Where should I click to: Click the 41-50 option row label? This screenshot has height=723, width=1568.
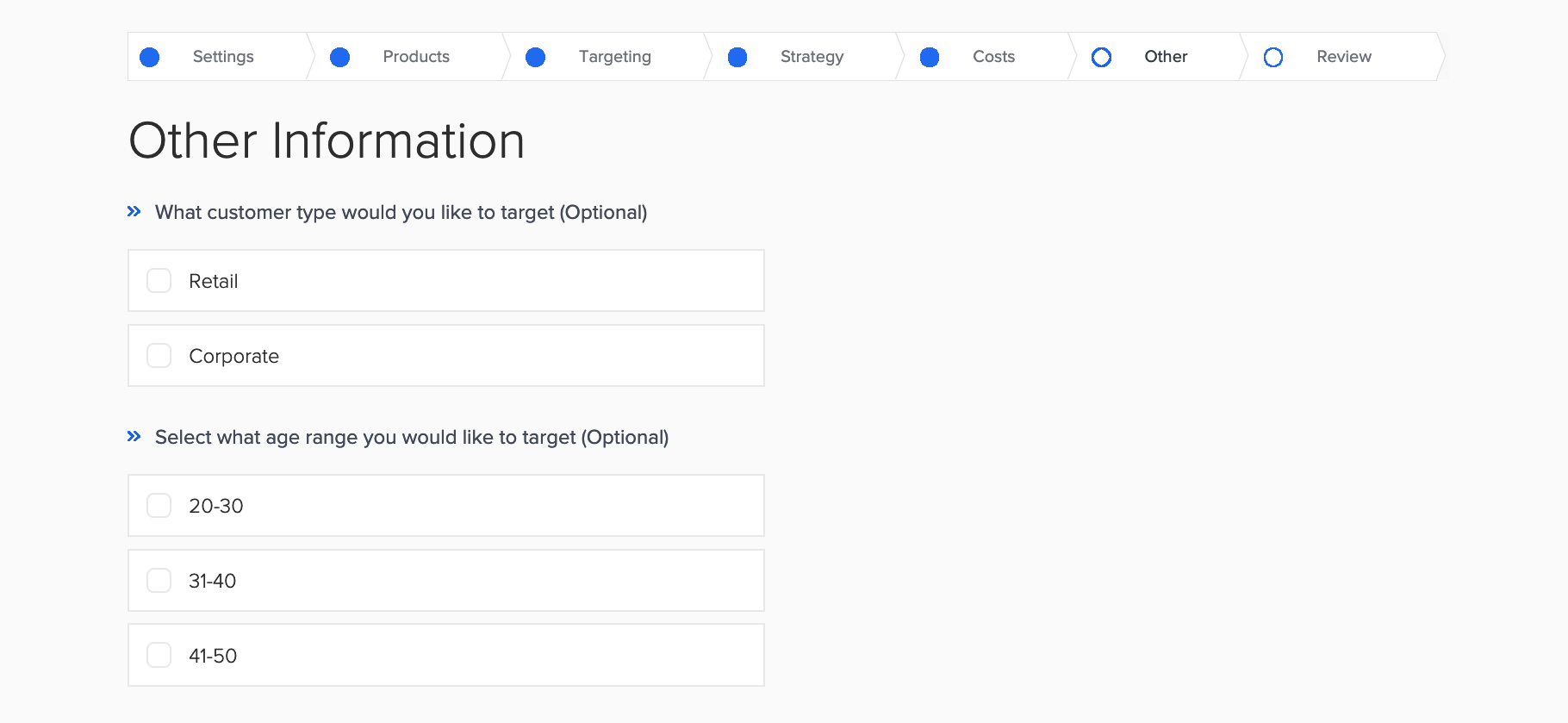(x=213, y=656)
